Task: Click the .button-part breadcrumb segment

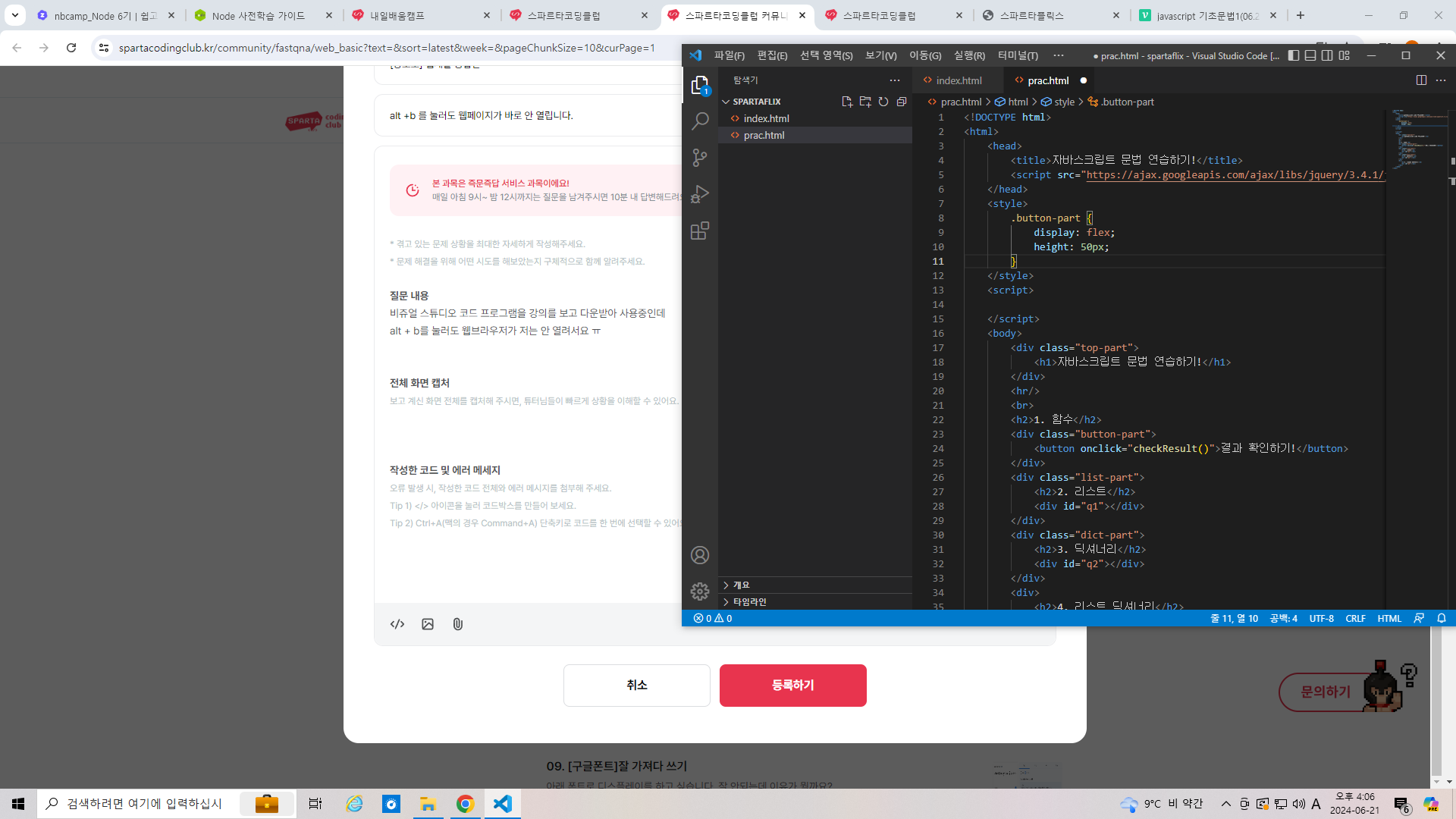Action: click(x=1128, y=102)
